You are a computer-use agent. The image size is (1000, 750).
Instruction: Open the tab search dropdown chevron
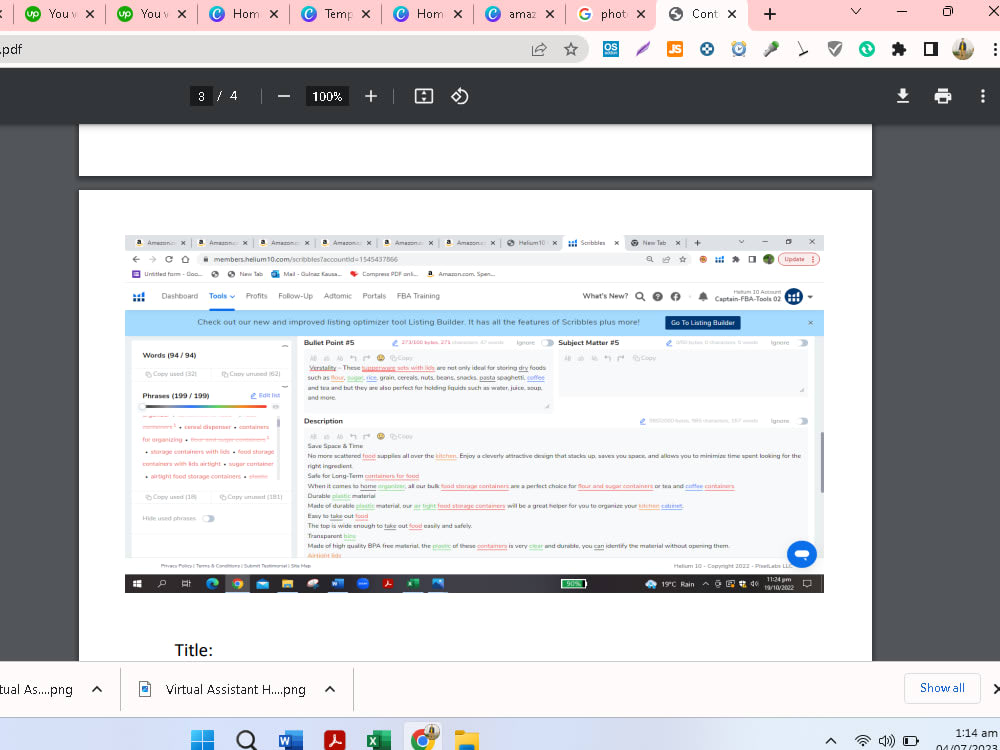coord(857,11)
